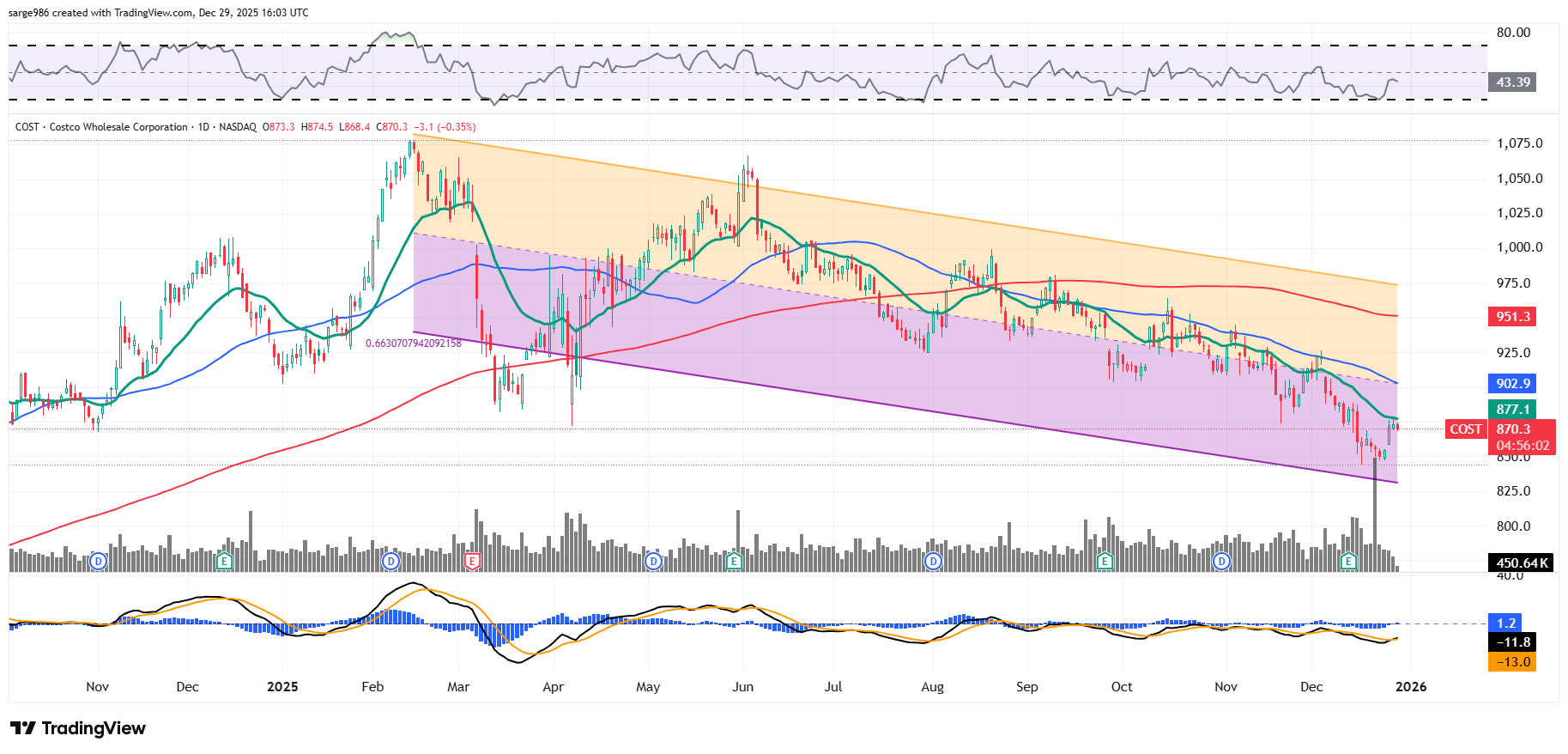This screenshot has height=754, width=1568.
Task: Open the earnings marker before June 2025
Action: (734, 562)
